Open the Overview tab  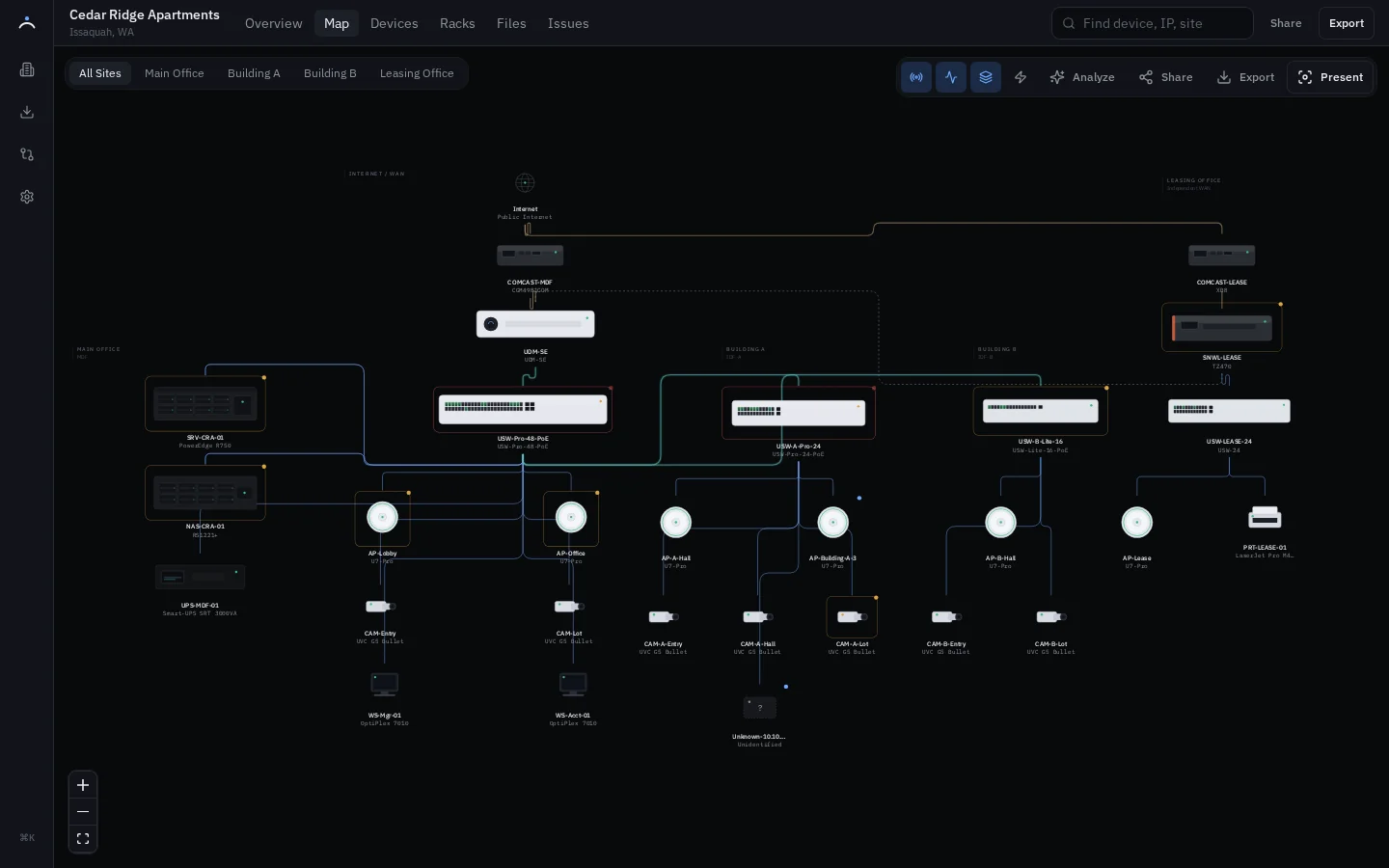[273, 23]
